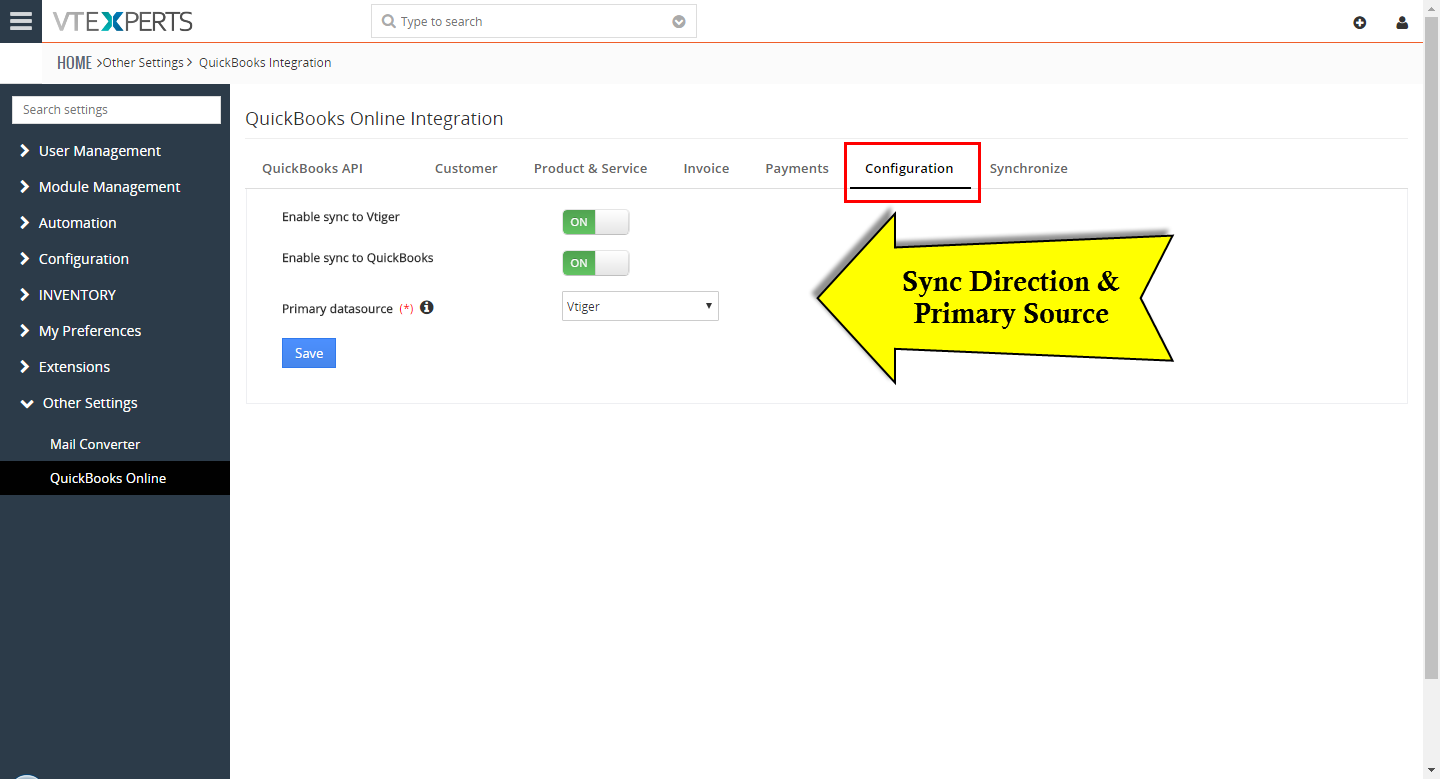Screen dimensions: 1440x779
Task: Toggle Enable sync to Vtiger switch
Action: [596, 222]
